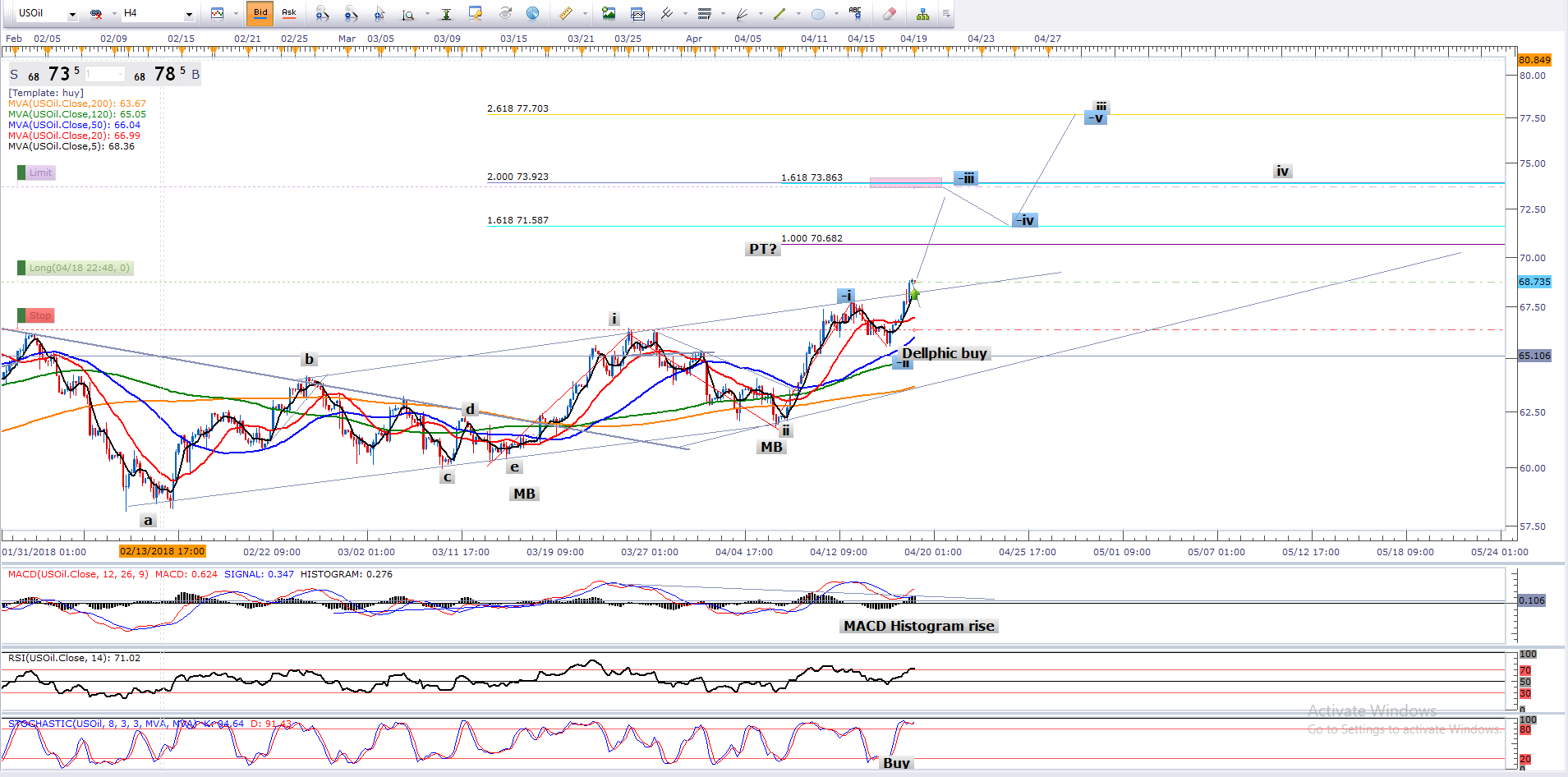Toggle Ask price display
The height and width of the screenshot is (777, 1568).
(289, 13)
